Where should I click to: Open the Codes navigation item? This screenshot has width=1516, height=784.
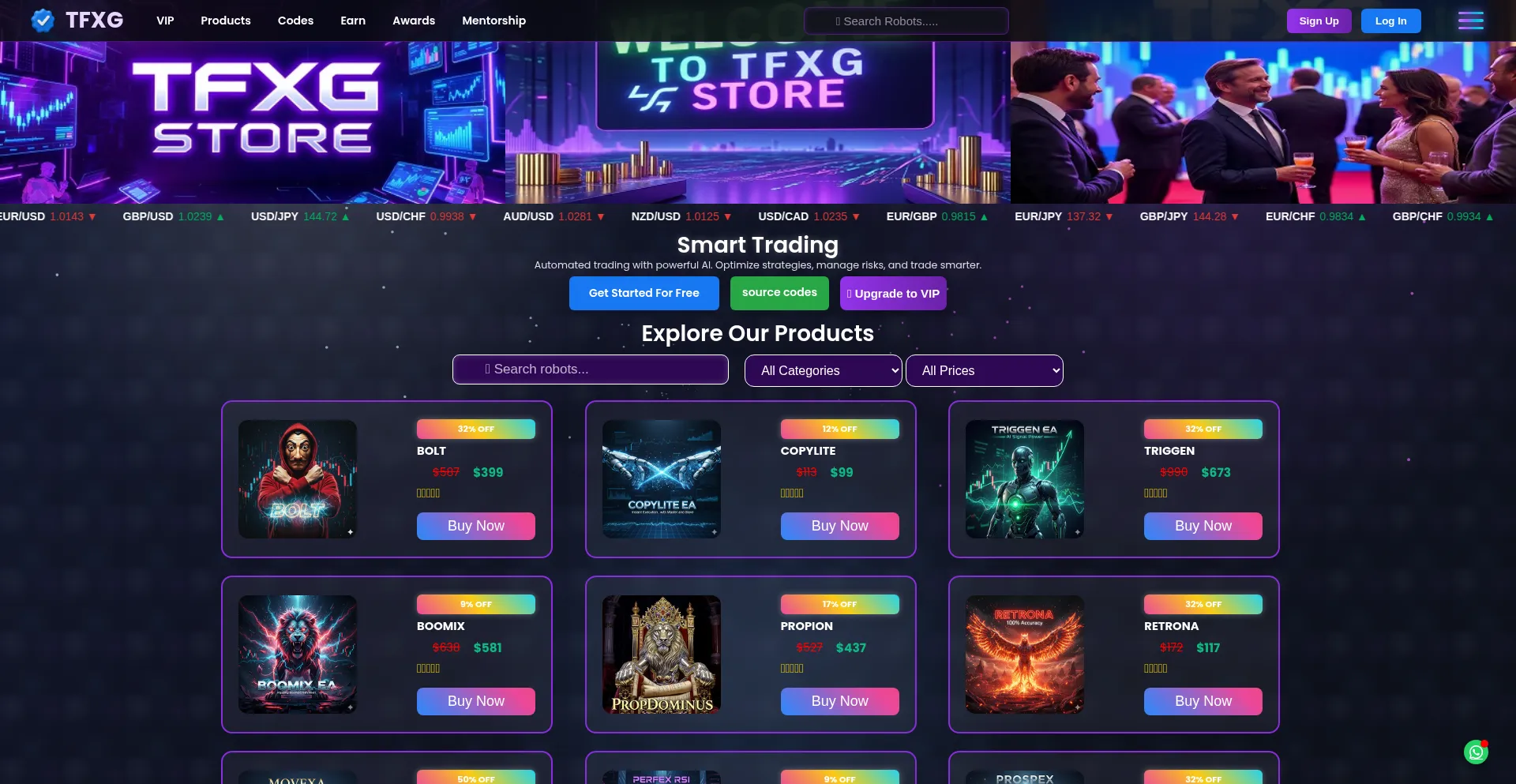coord(295,21)
